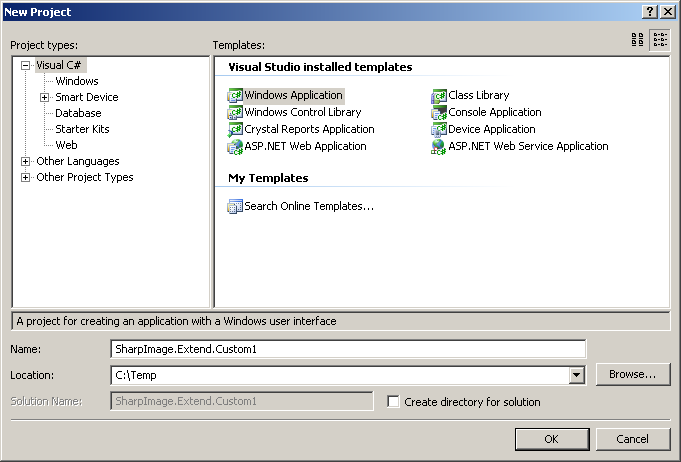This screenshot has width=681, height=462.
Task: Click the Browse... button
Action: click(x=632, y=374)
